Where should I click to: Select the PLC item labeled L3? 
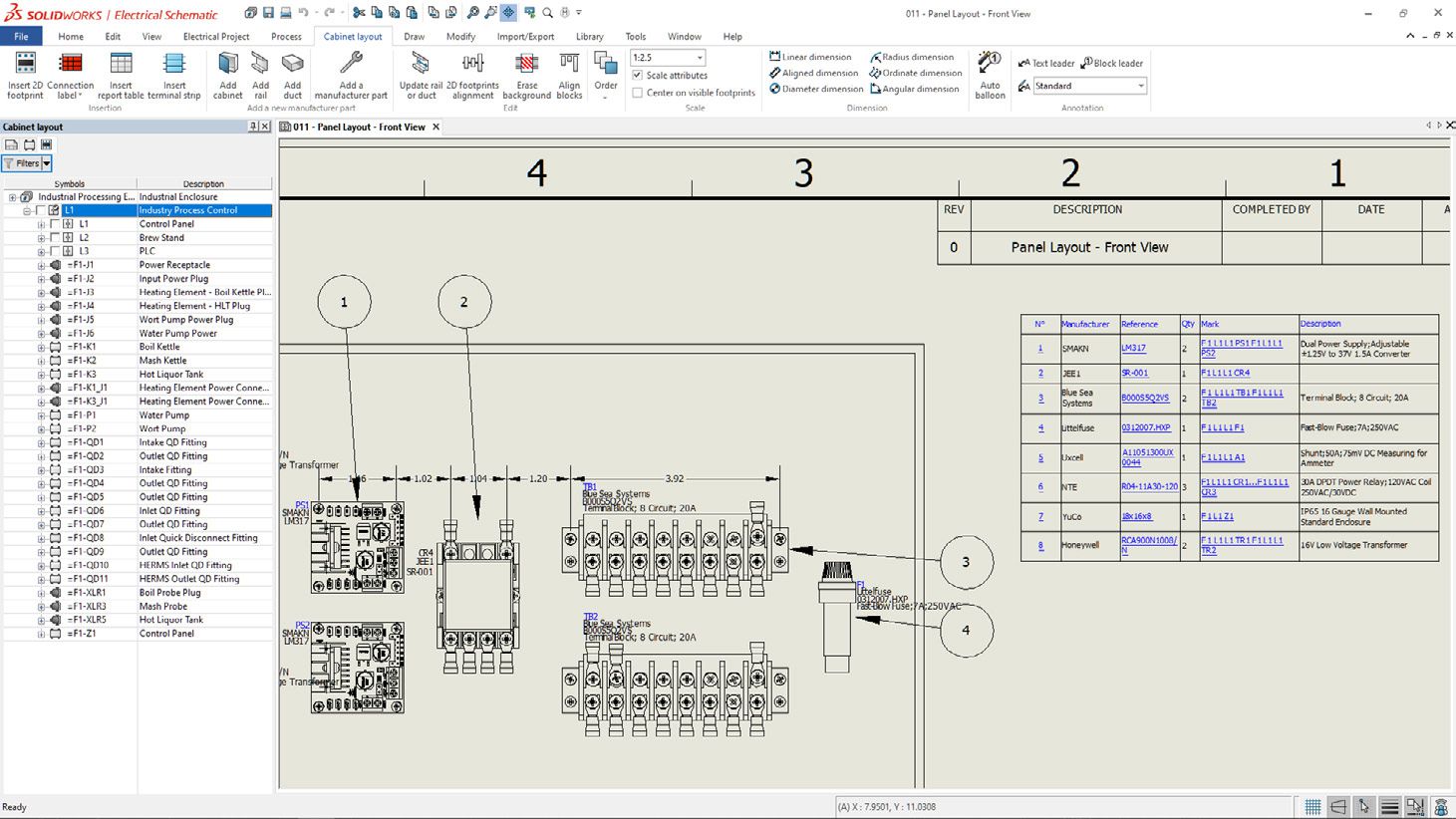(82, 251)
